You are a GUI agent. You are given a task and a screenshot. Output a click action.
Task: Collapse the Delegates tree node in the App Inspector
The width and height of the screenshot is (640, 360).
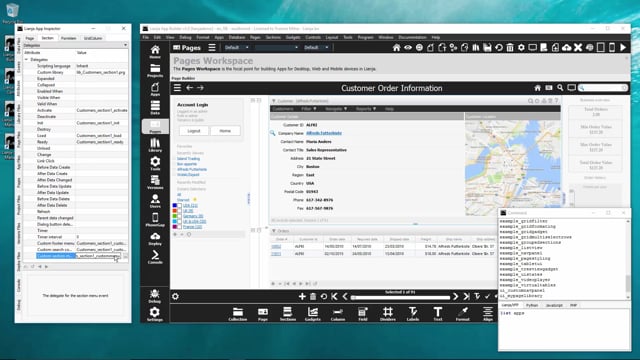click(x=27, y=60)
